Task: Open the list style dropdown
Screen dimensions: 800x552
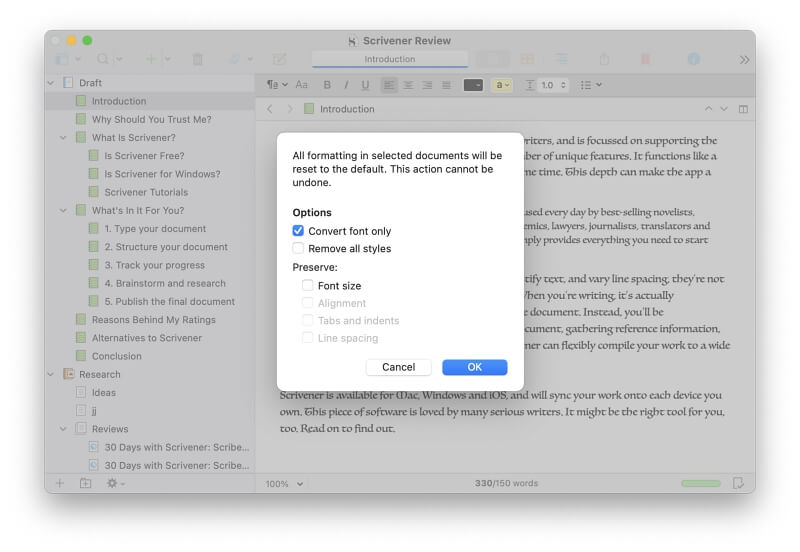Action: tap(591, 85)
